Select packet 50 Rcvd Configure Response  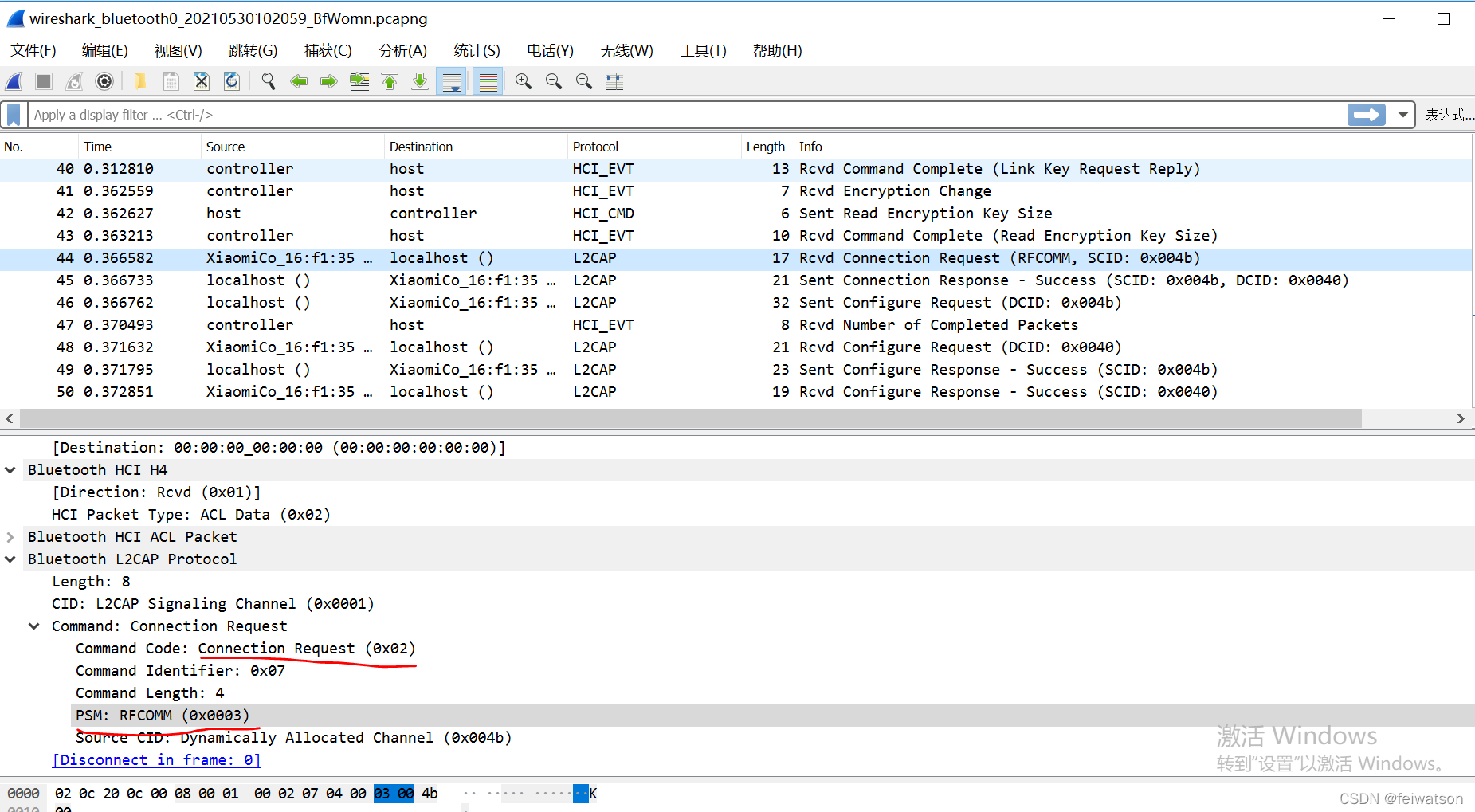[736, 392]
